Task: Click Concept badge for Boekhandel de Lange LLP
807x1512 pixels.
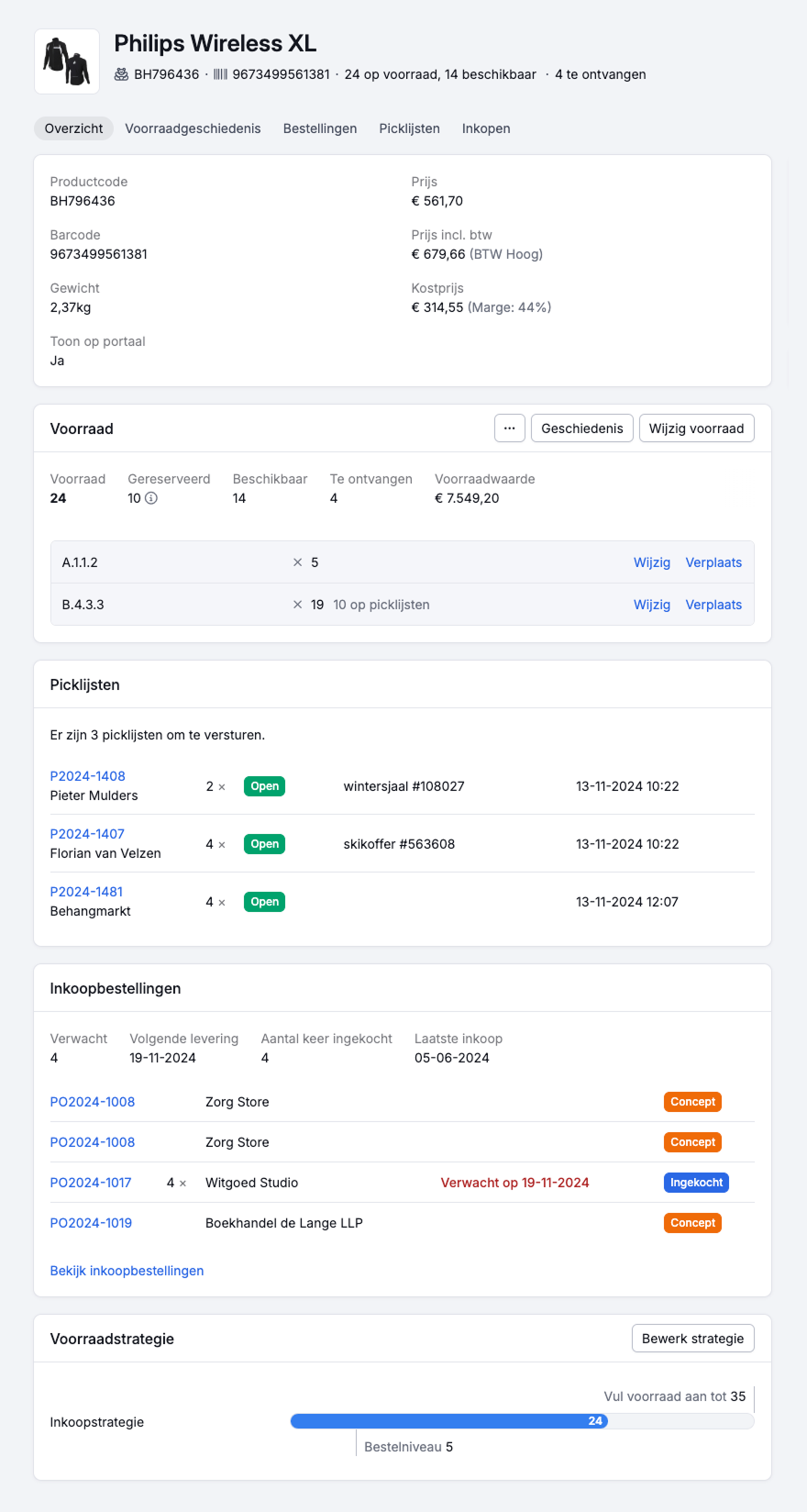Action: click(692, 1223)
